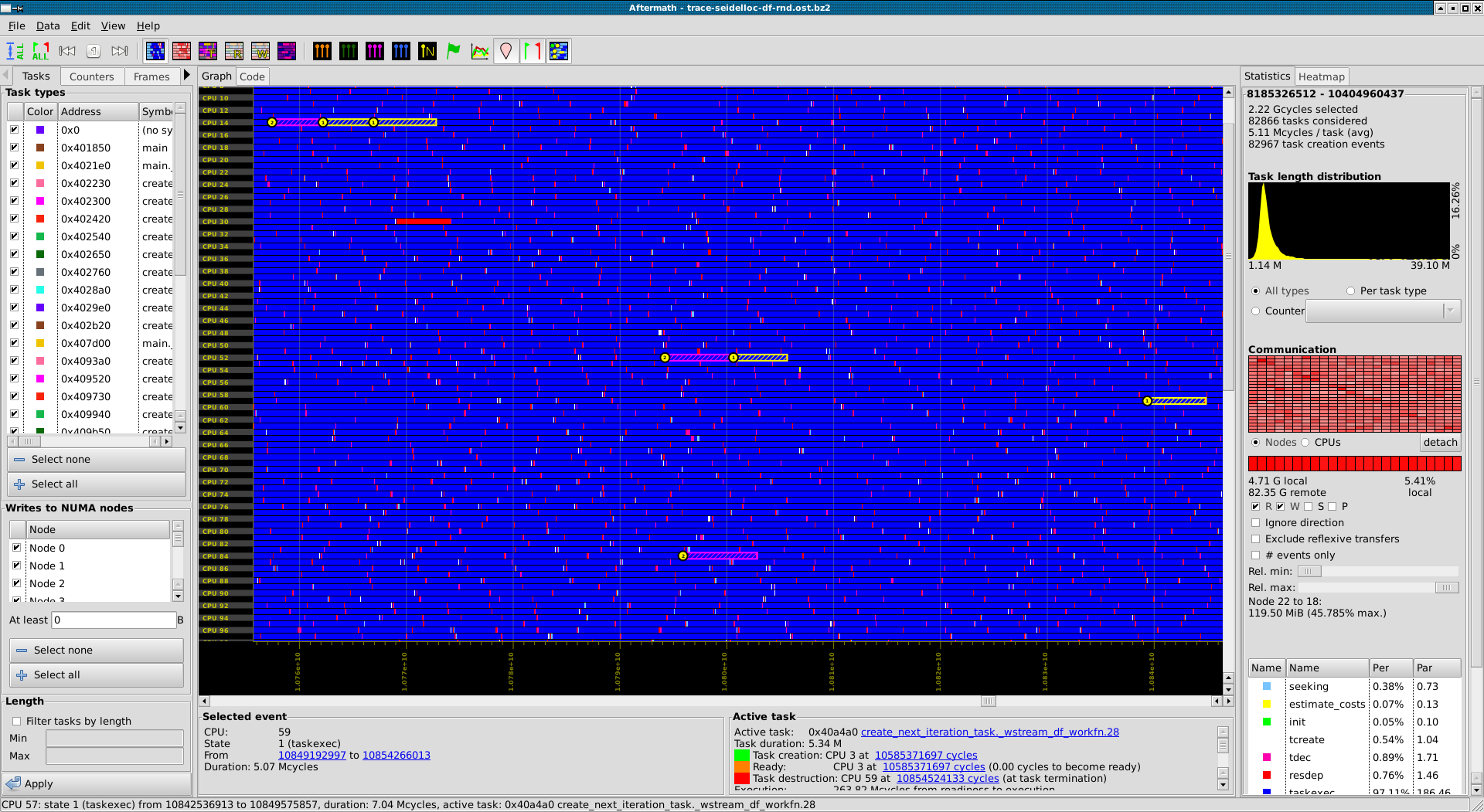This screenshot has height=812, width=1484.
Task: Select the NUMA read 'R' mode icon
Action: tap(234, 51)
